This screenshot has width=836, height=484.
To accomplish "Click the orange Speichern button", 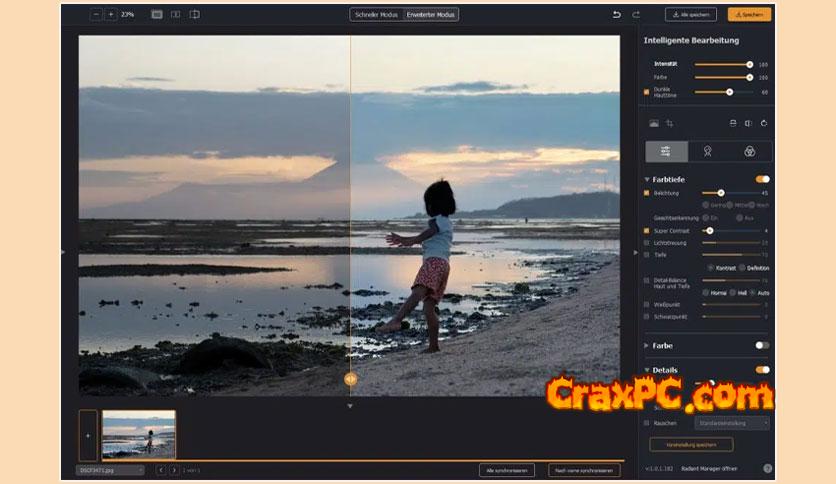I will tap(748, 15).
